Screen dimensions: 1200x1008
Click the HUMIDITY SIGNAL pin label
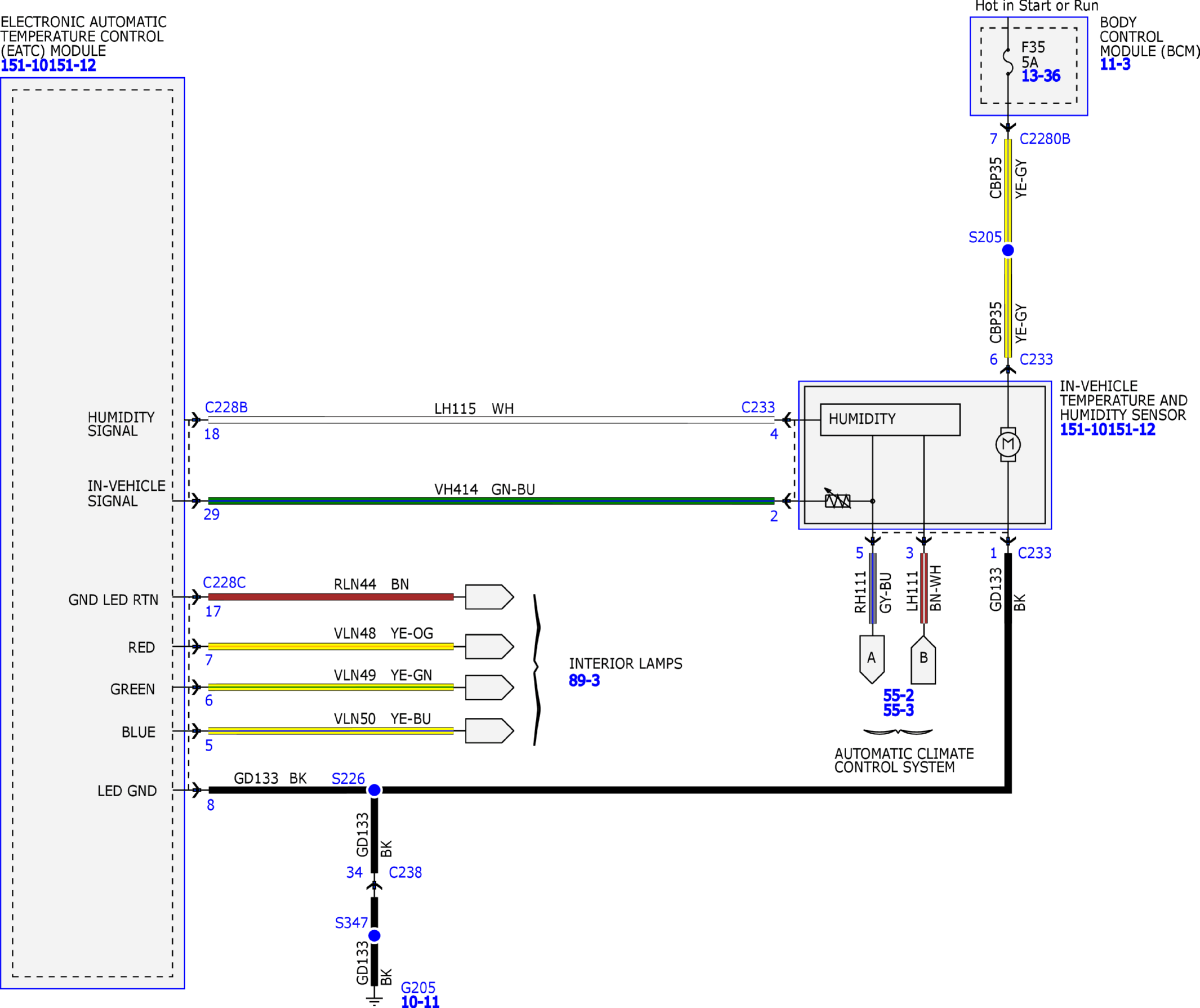click(x=121, y=424)
